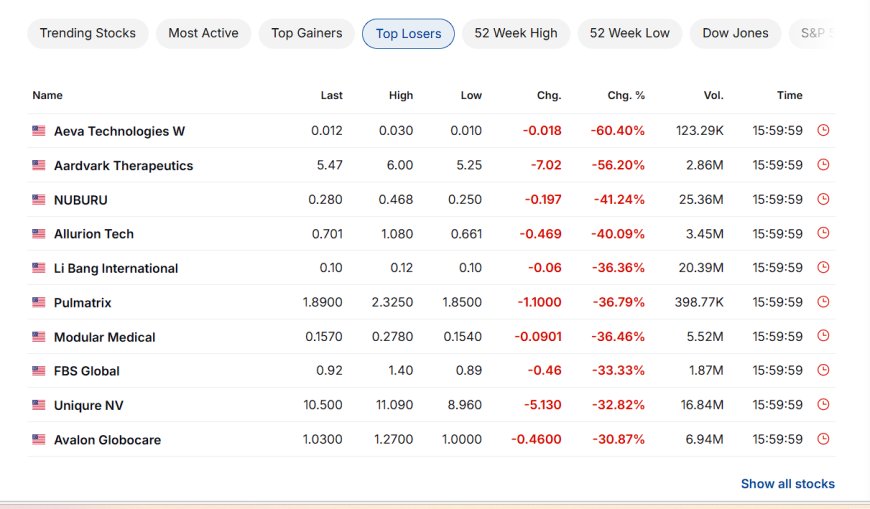This screenshot has width=870, height=509.
Task: Click the -7.02 change value
Action: point(546,165)
